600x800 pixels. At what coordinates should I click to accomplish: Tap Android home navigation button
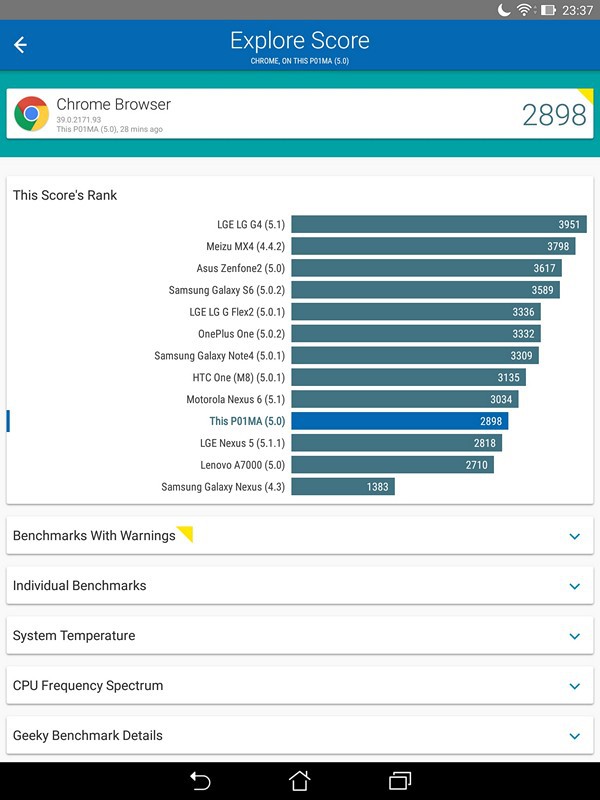click(x=299, y=781)
